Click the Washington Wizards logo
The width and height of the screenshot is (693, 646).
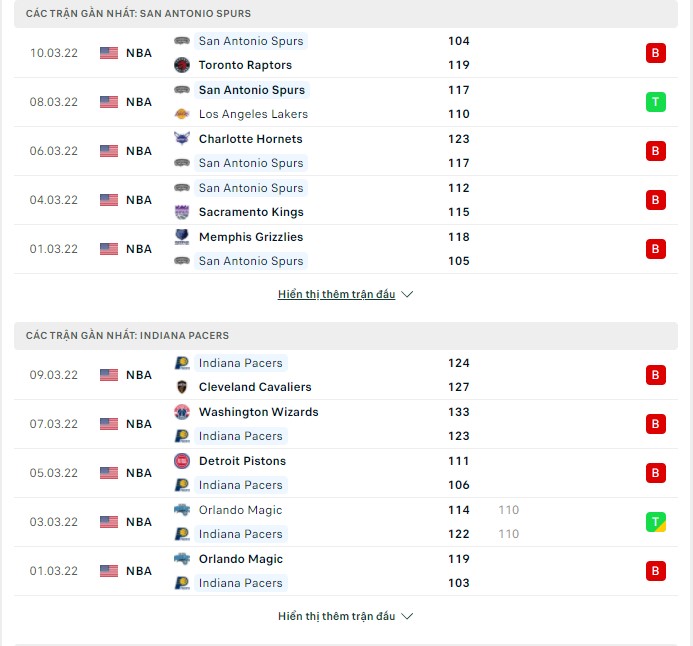182,412
